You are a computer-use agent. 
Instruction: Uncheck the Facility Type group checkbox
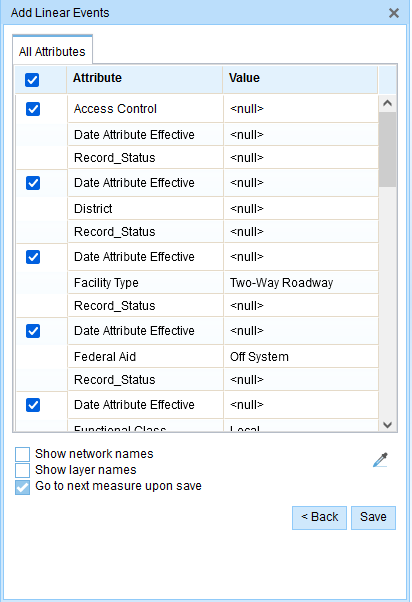pyautogui.click(x=33, y=257)
